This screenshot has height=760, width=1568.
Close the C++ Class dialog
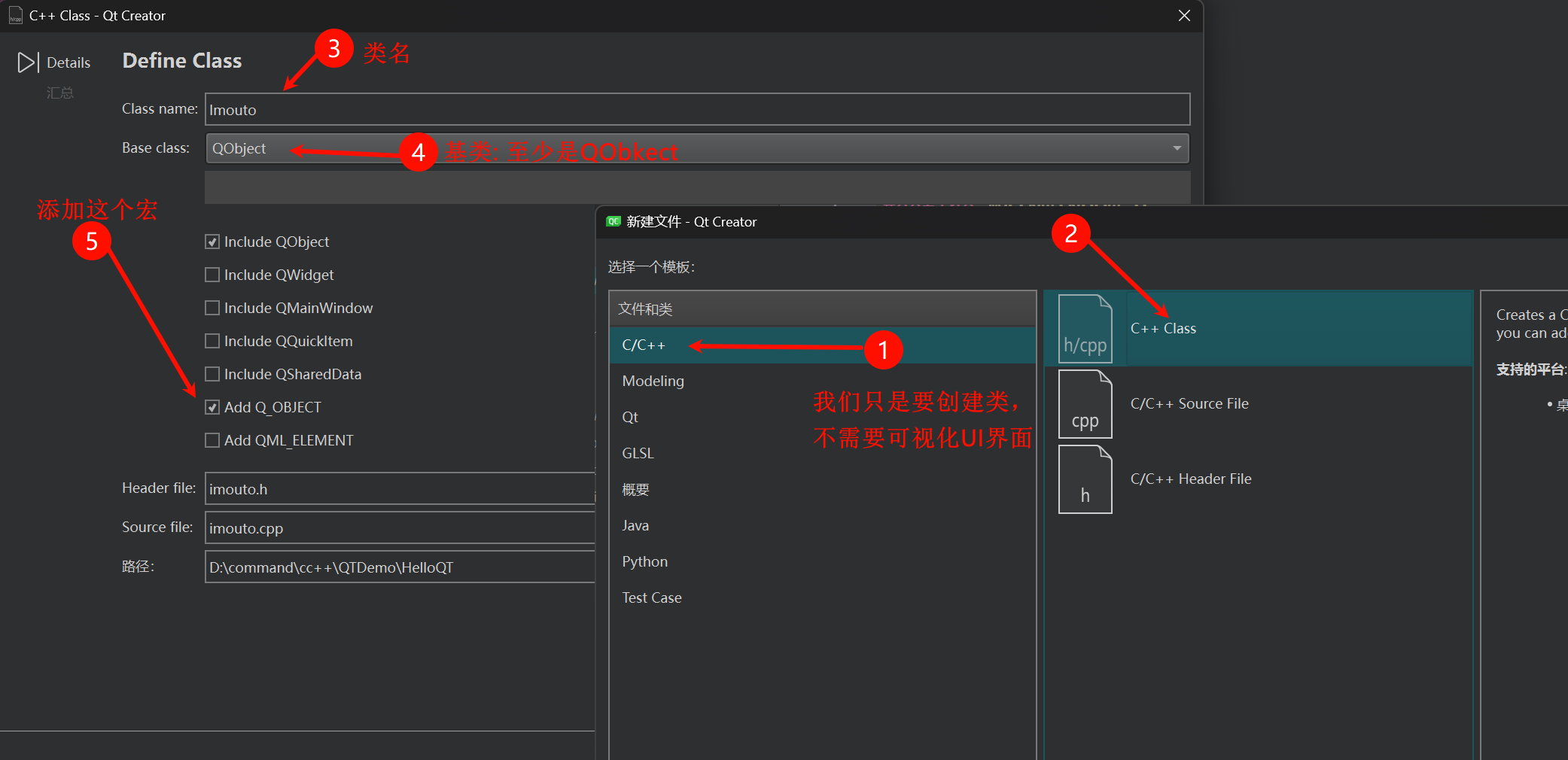pos(1184,16)
